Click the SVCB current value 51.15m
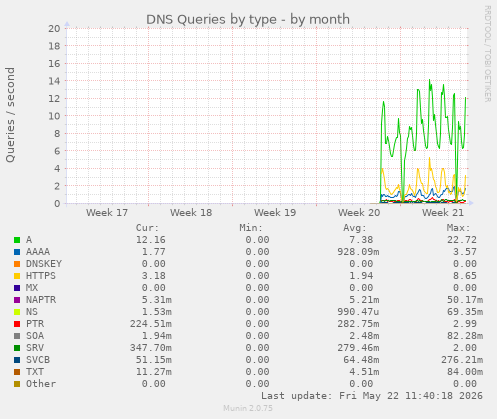 [x=154, y=360]
